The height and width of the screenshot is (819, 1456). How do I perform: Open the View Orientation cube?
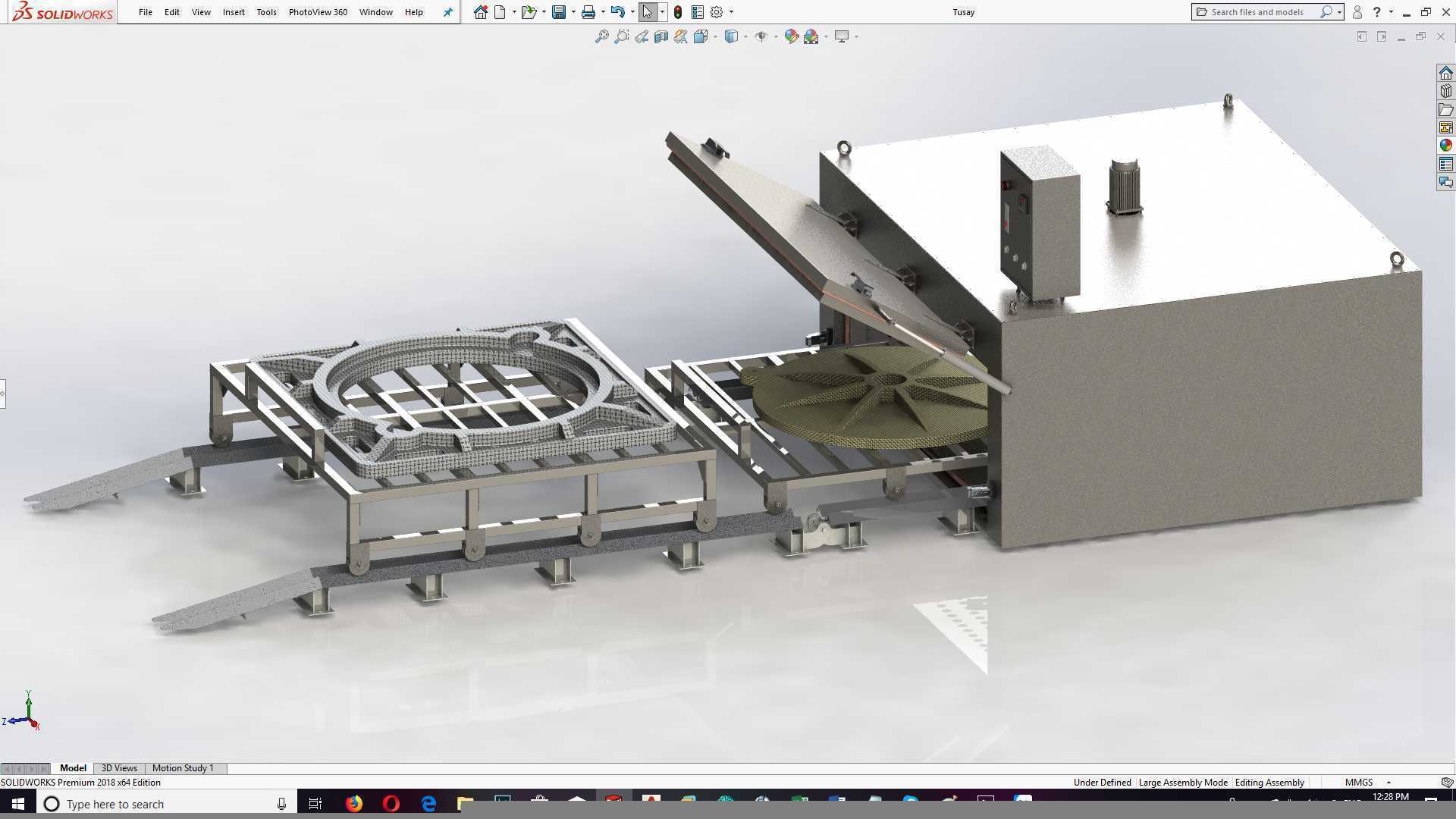coord(700,36)
